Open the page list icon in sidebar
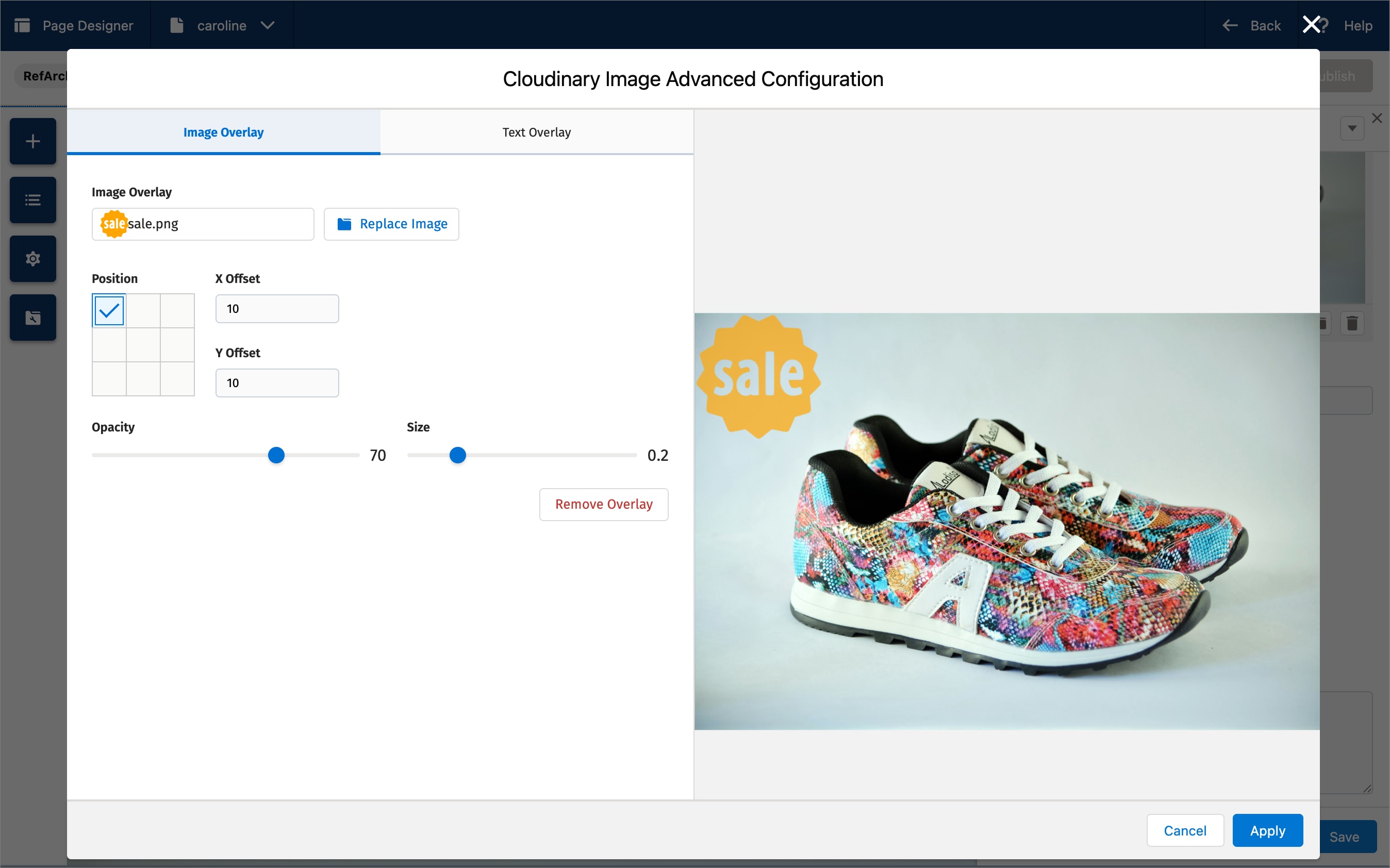The width and height of the screenshot is (1390, 868). pyautogui.click(x=32, y=200)
